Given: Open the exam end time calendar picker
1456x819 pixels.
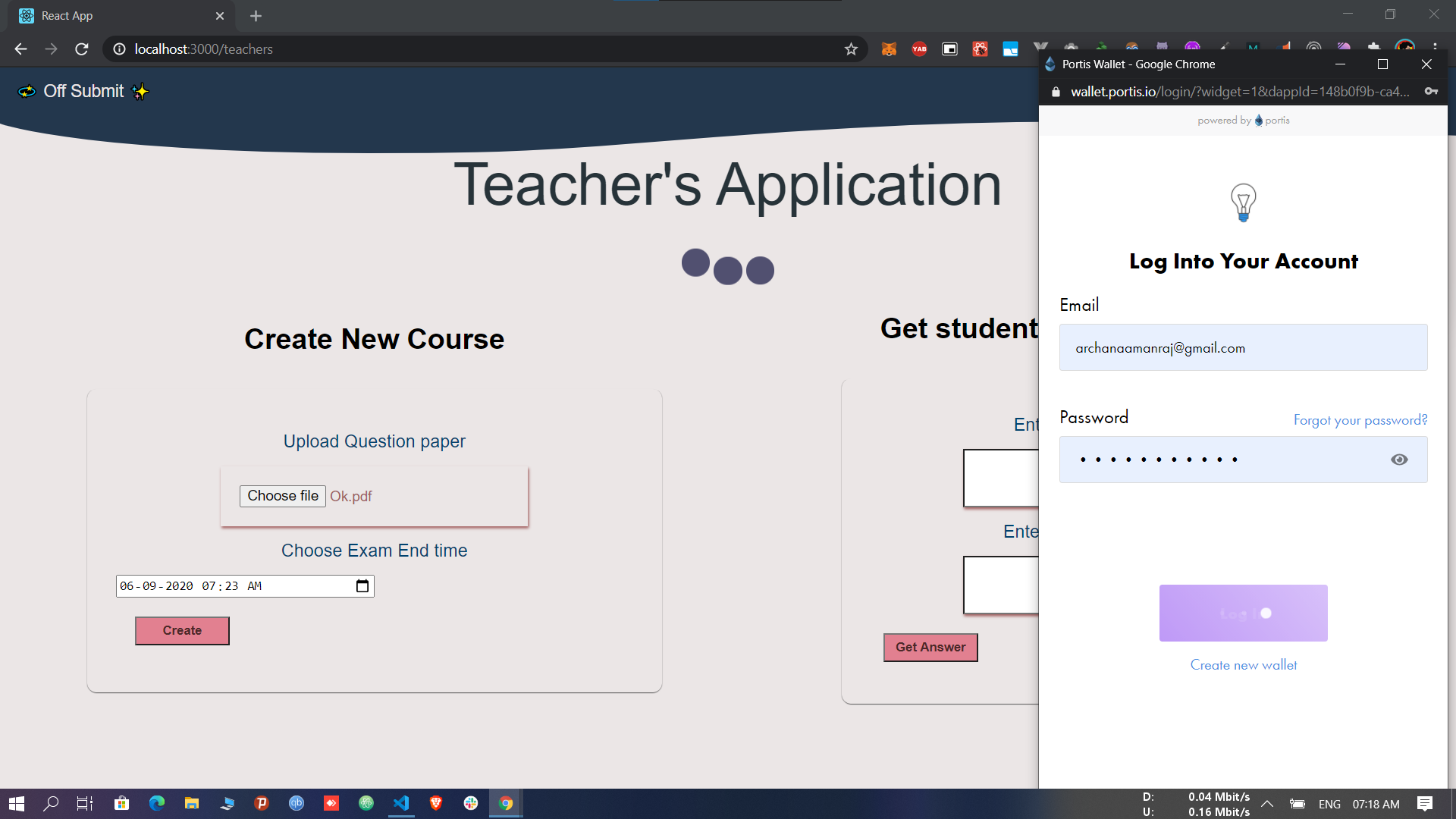Looking at the screenshot, I should click(x=362, y=586).
